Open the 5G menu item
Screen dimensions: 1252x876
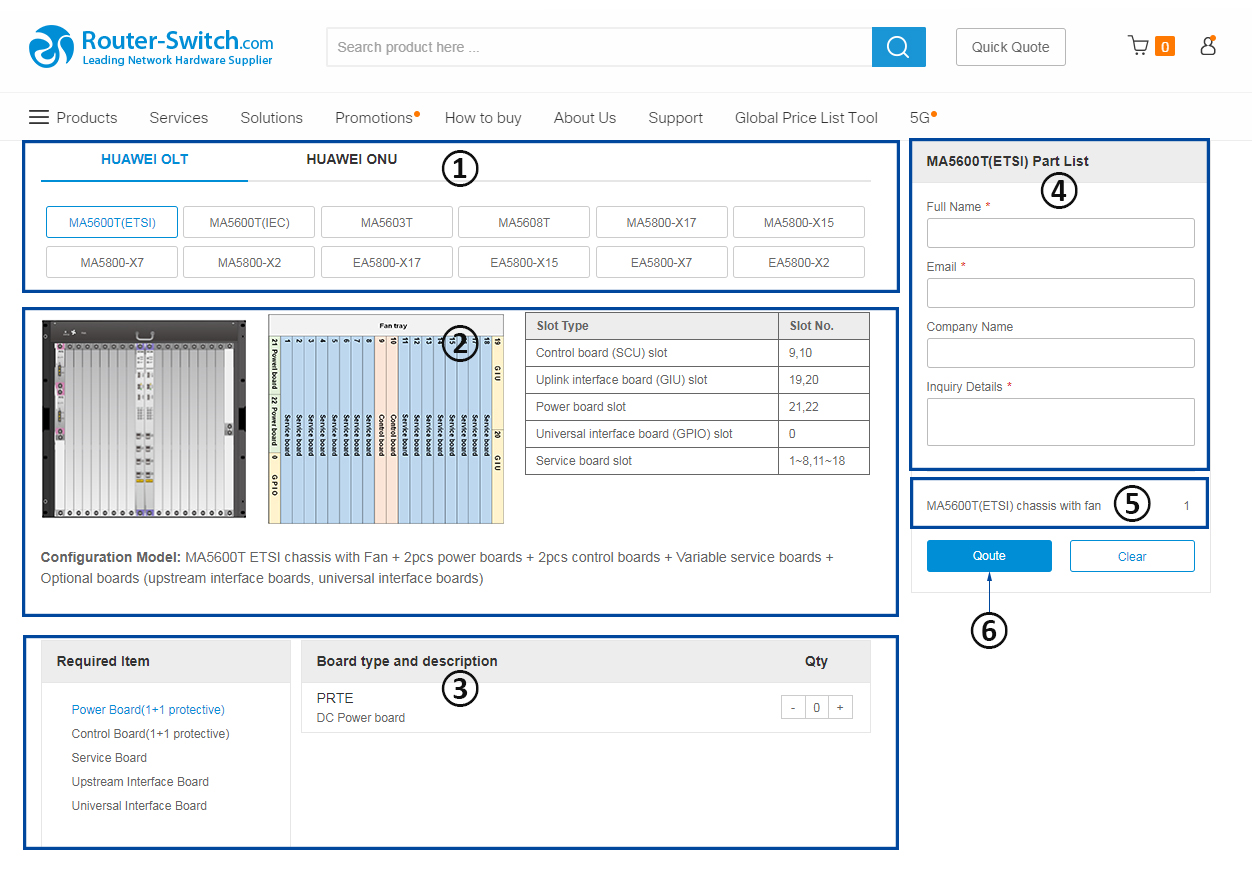[x=920, y=117]
